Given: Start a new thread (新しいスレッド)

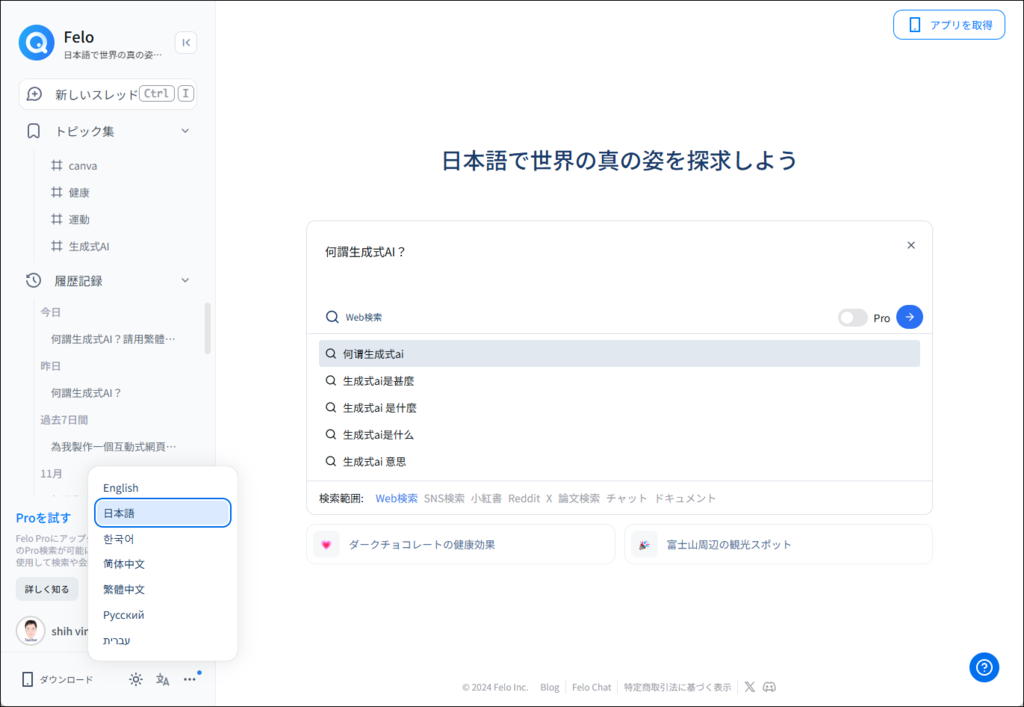Looking at the screenshot, I should 108,94.
